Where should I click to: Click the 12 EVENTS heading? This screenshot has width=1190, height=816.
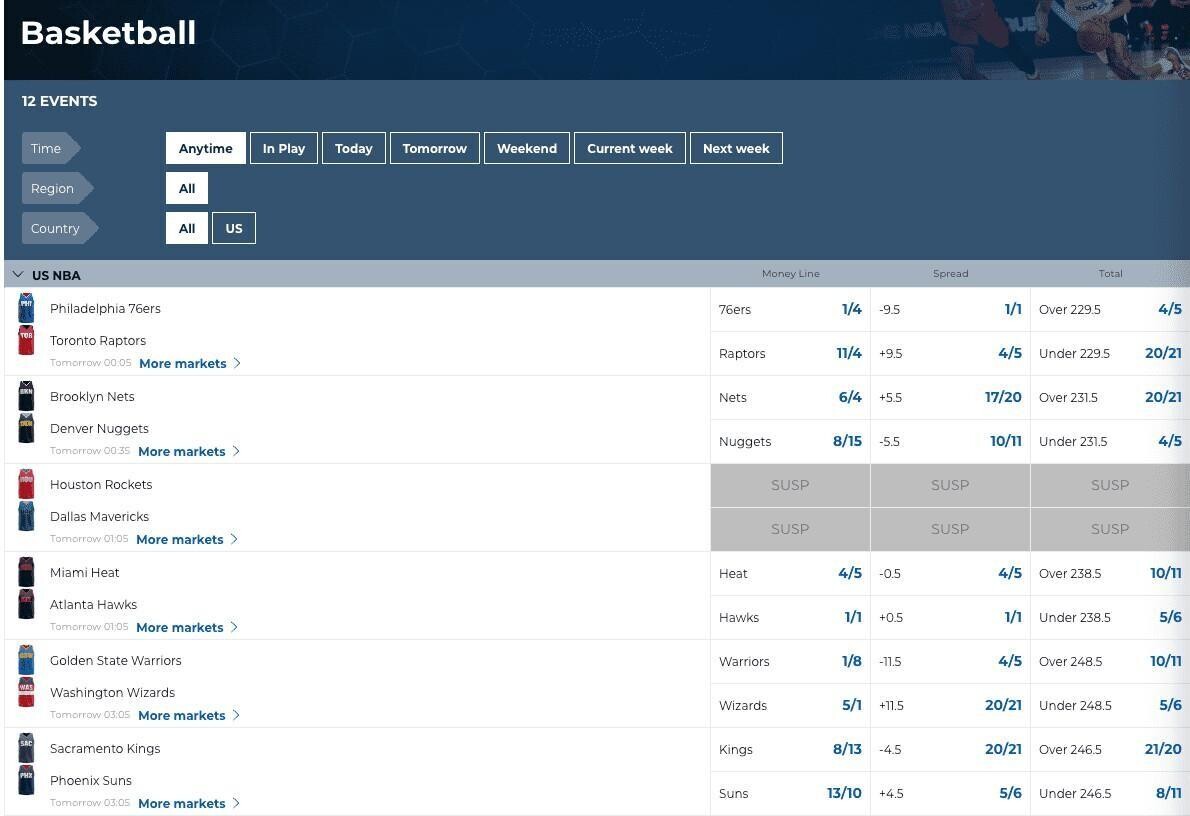click(59, 101)
